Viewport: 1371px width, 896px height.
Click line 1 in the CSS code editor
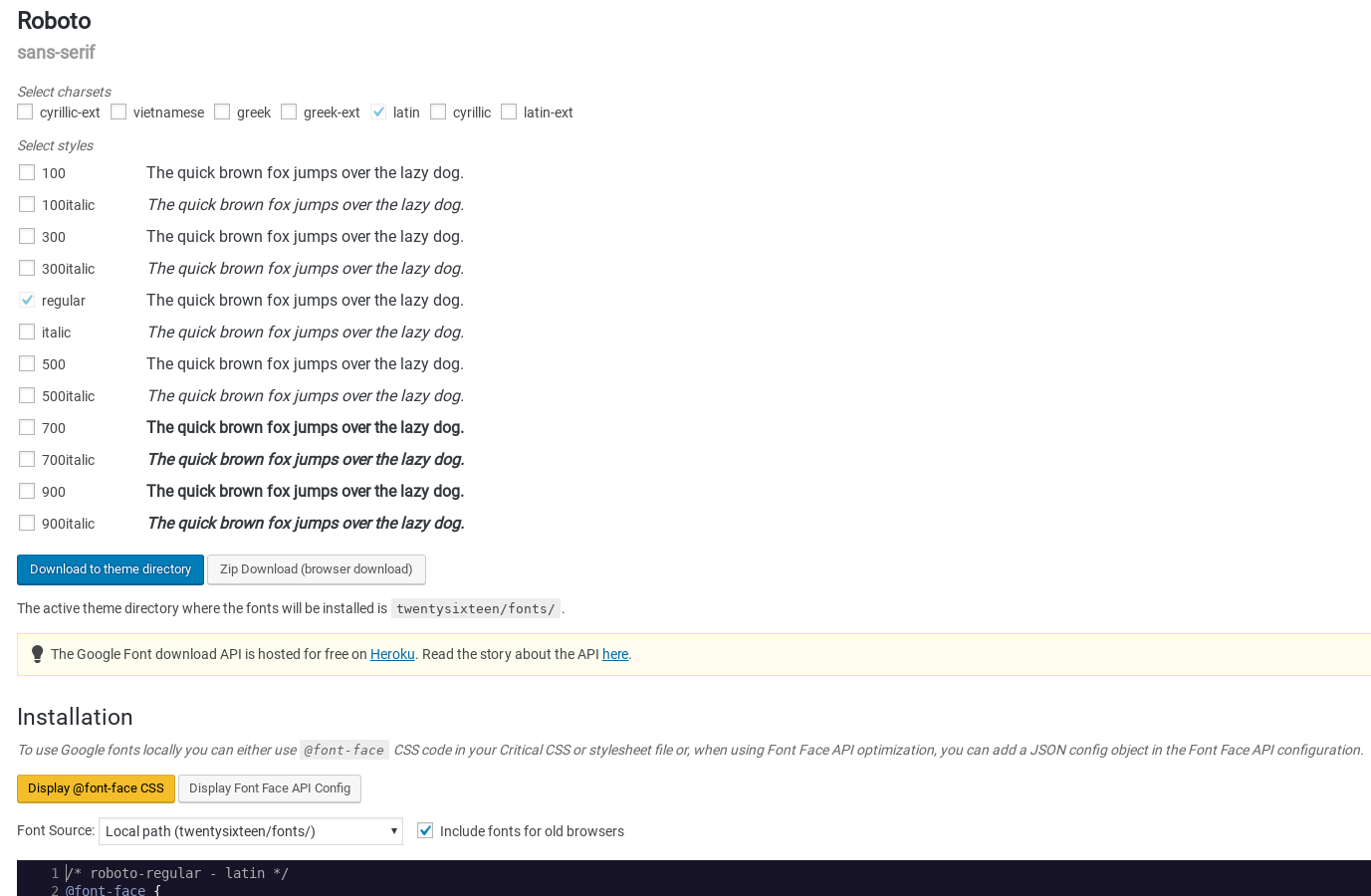pyautogui.click(x=177, y=873)
